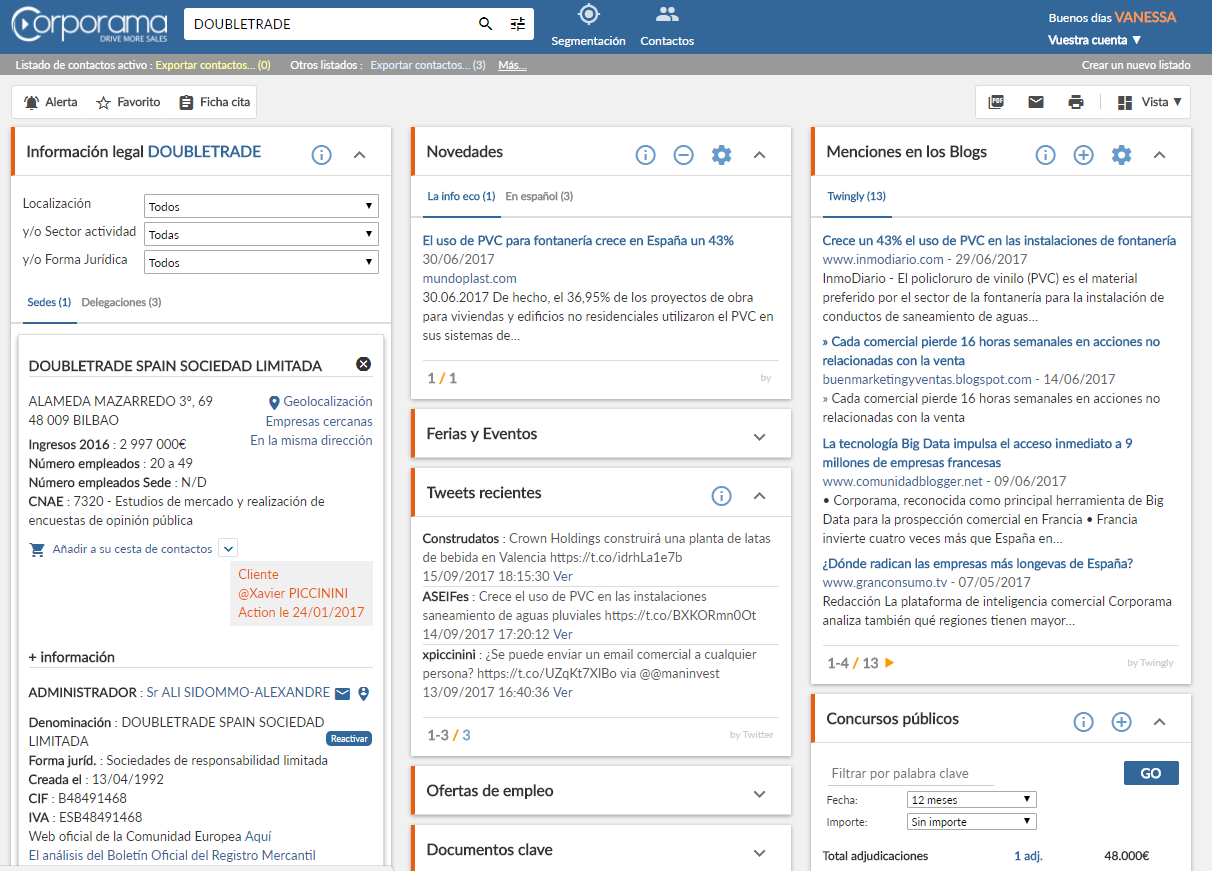Select the Twingly (13) tab

(x=856, y=196)
